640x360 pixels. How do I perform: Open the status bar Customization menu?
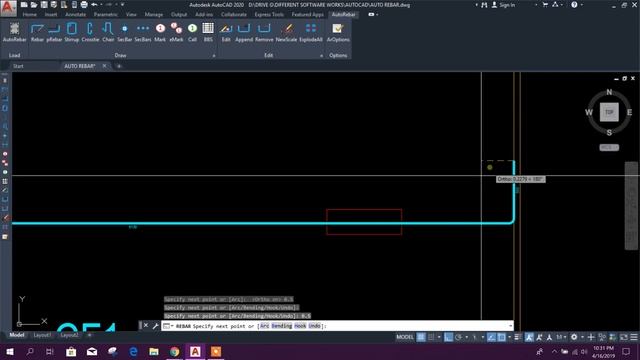(634, 337)
